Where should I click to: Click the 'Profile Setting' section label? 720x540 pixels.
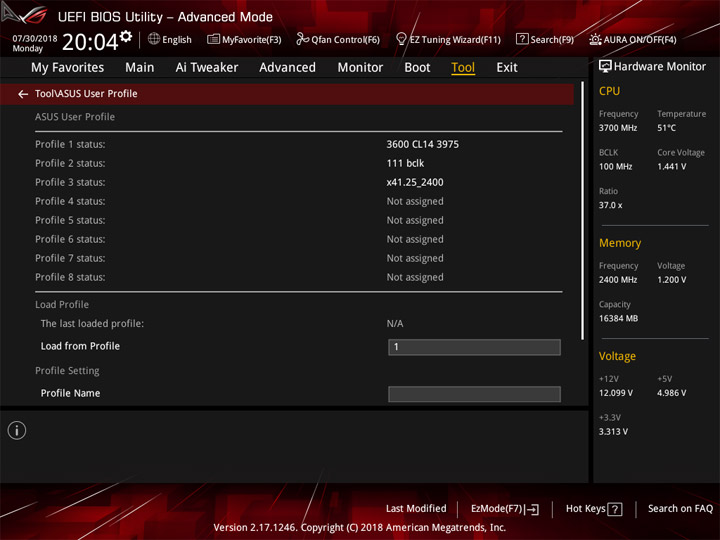(x=67, y=371)
